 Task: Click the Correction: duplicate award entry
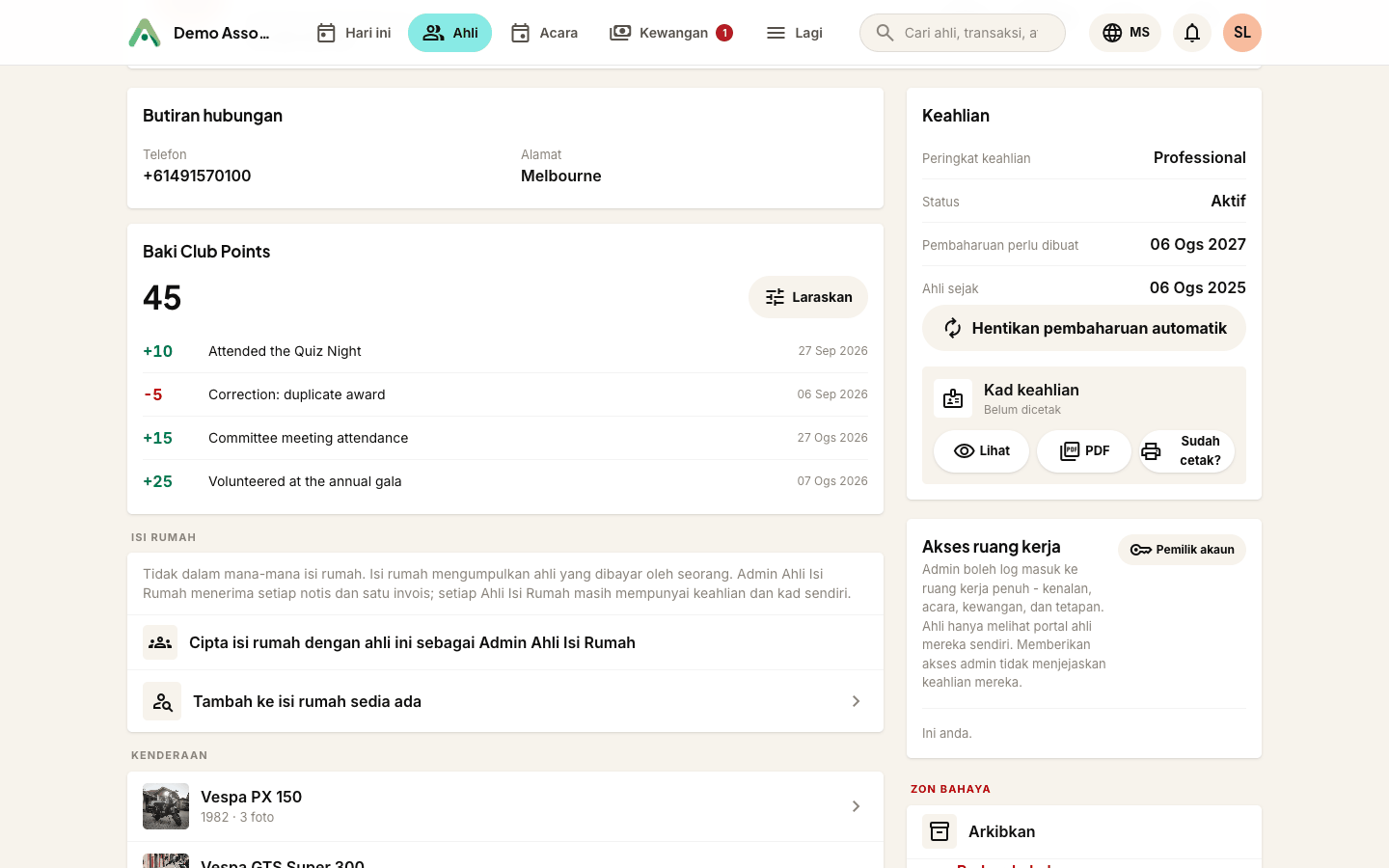(505, 394)
